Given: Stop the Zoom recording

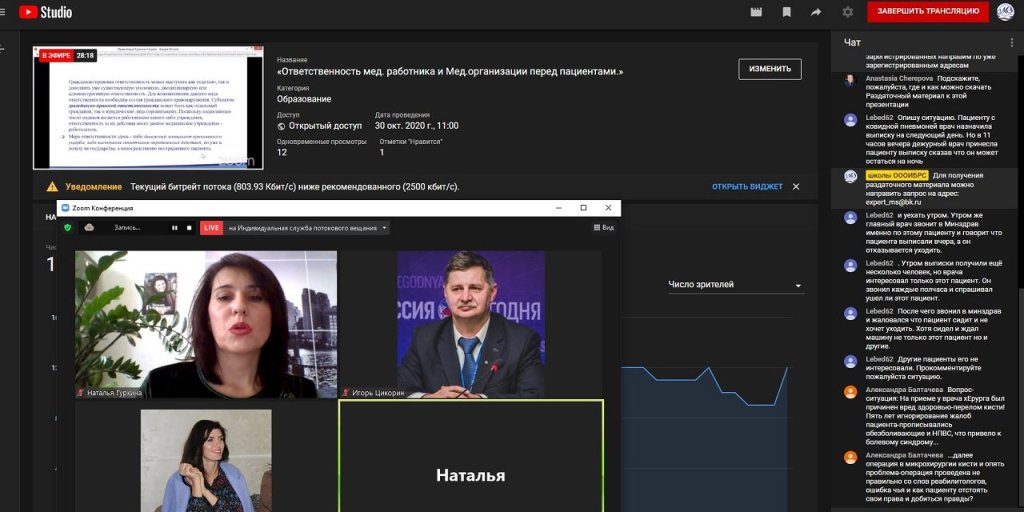Looking at the screenshot, I should (188, 228).
